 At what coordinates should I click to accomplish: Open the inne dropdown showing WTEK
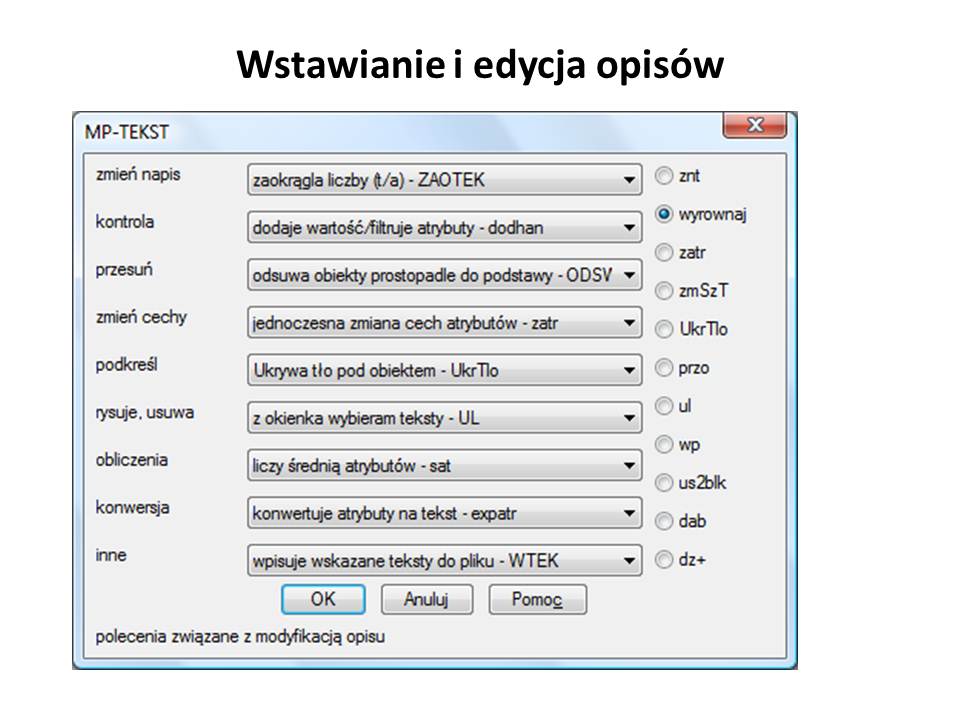[444, 560]
